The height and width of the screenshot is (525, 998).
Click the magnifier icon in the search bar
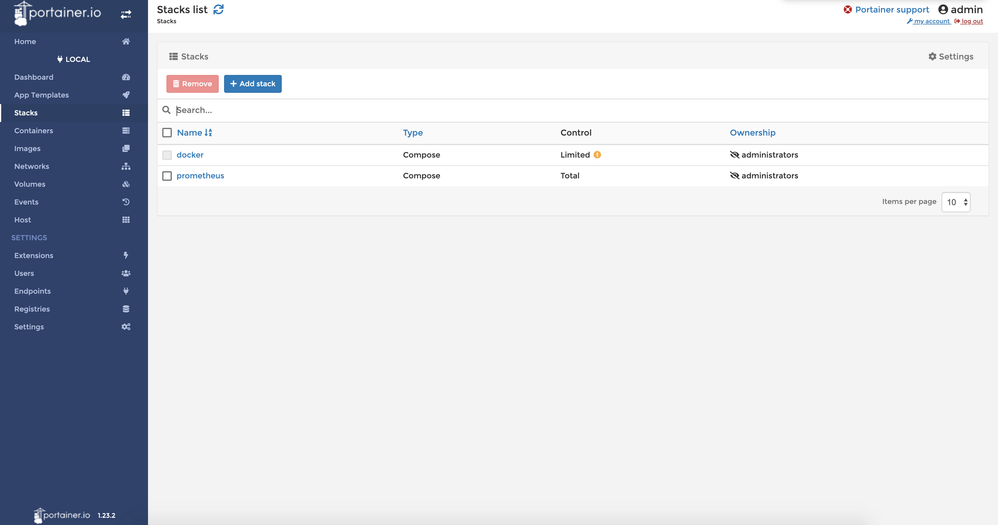click(x=166, y=110)
